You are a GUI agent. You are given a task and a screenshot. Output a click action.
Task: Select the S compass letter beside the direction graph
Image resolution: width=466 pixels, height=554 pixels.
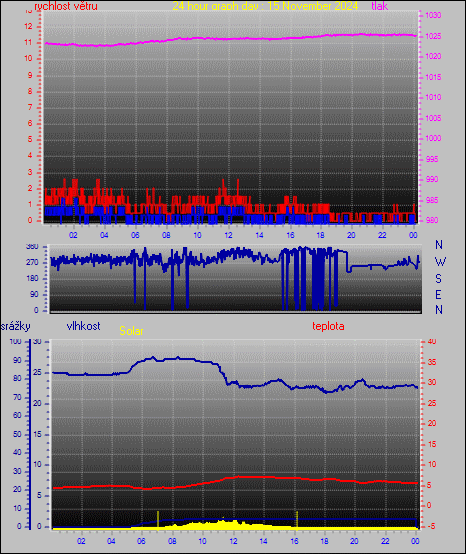(x=438, y=279)
